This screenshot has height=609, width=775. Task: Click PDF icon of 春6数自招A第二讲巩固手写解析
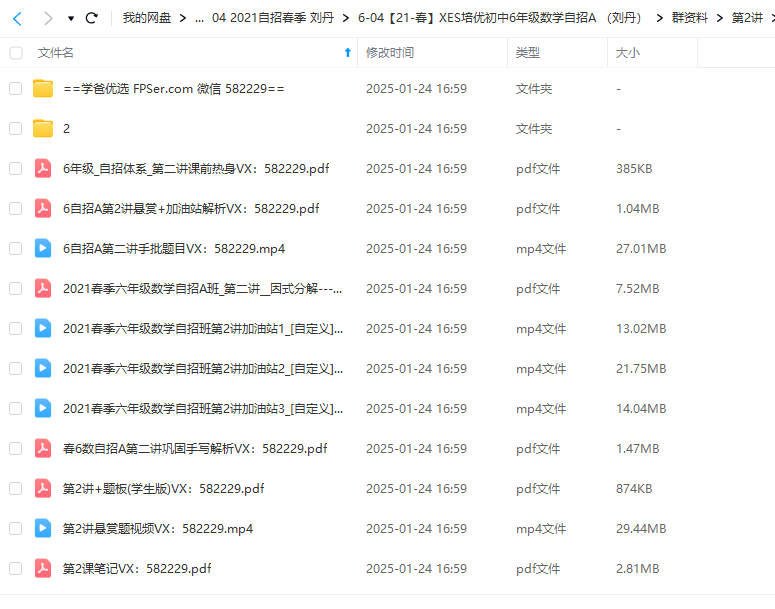coord(43,448)
